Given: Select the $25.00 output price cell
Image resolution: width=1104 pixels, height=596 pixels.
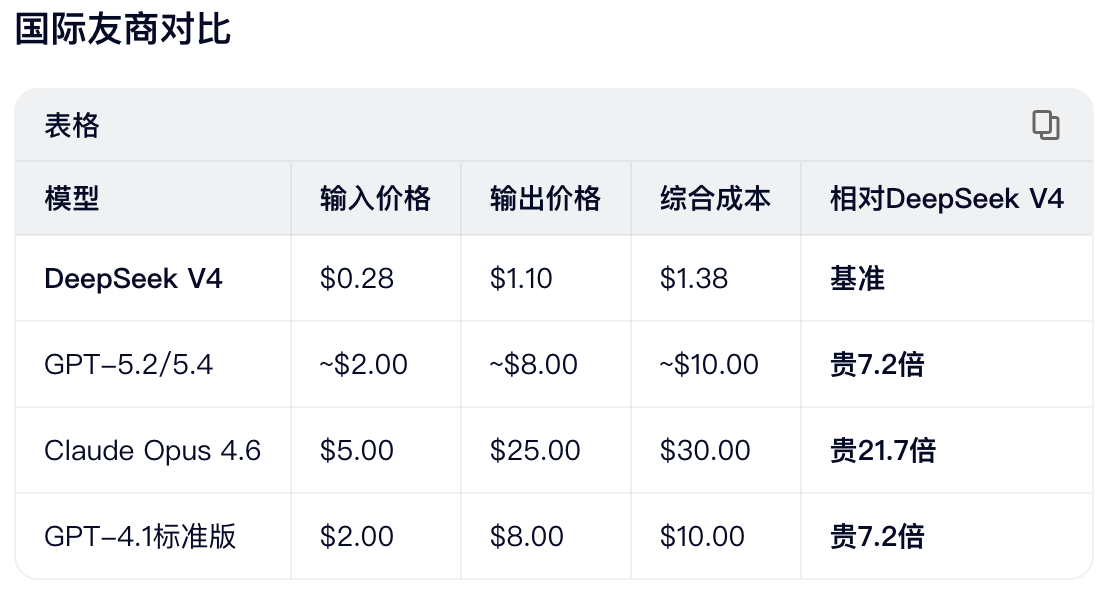Looking at the screenshot, I should (x=530, y=450).
